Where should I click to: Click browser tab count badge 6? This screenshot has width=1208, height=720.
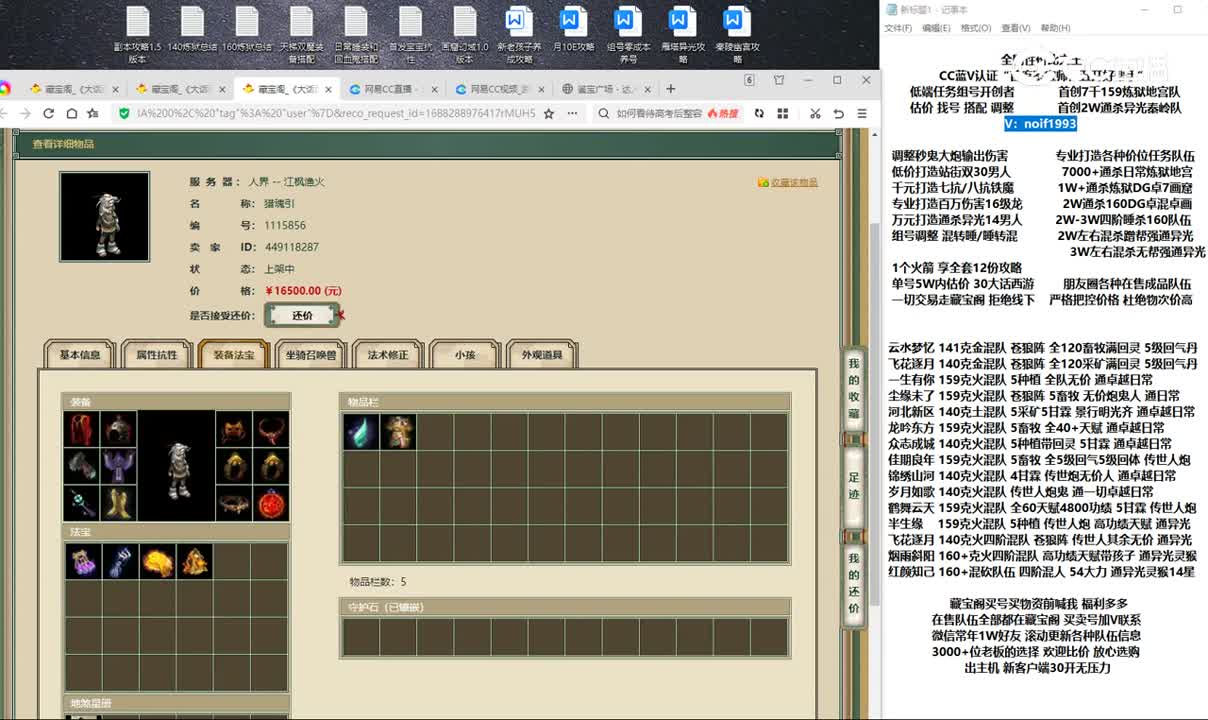749,80
